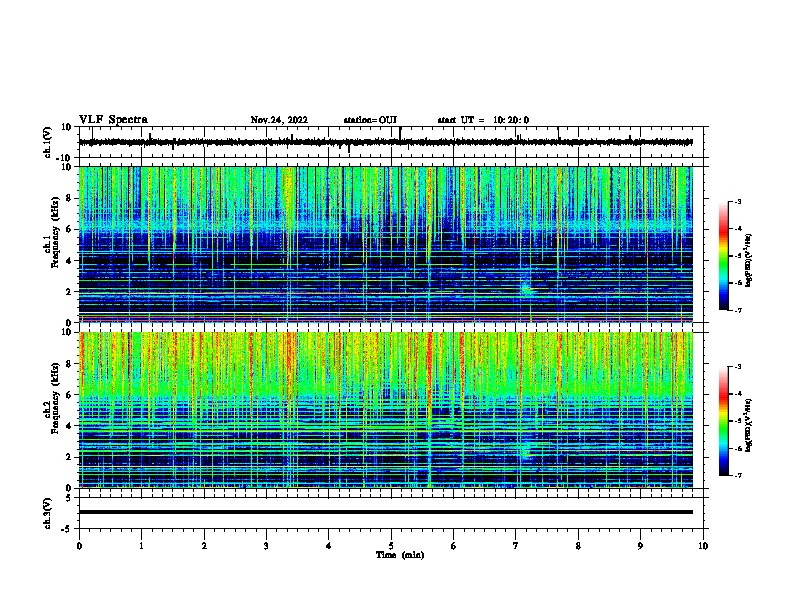
Task: Click time axis tick label "1"
Action: pos(142,546)
